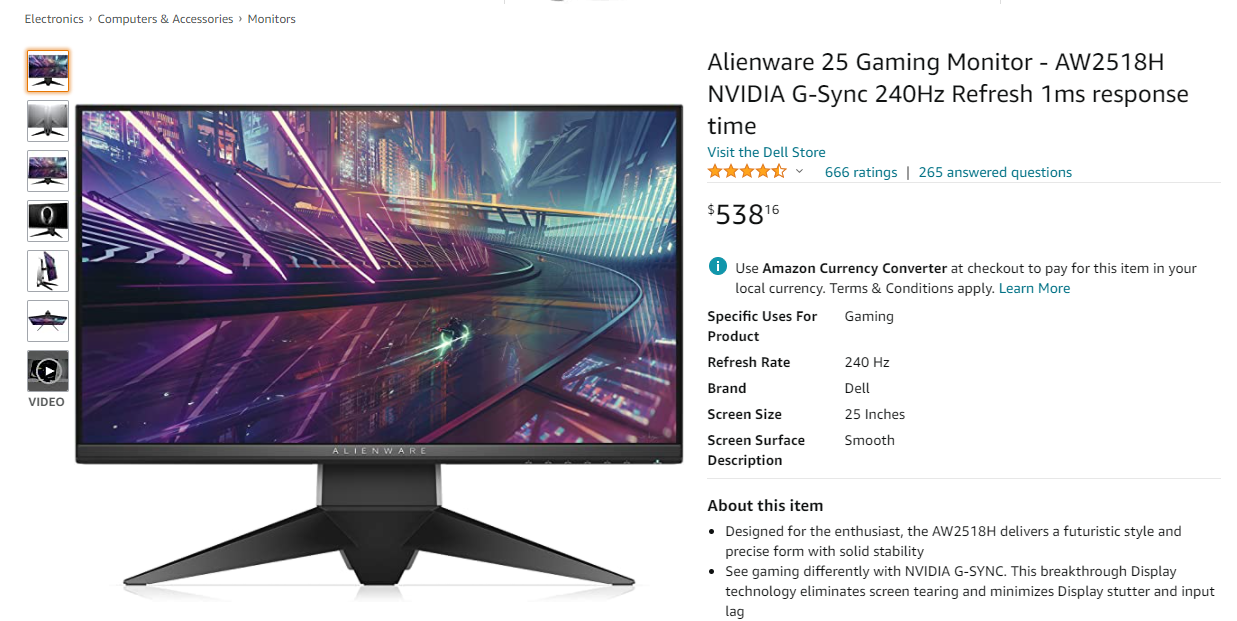Select the third product image thumbnail
The image size is (1237, 621).
pos(48,171)
